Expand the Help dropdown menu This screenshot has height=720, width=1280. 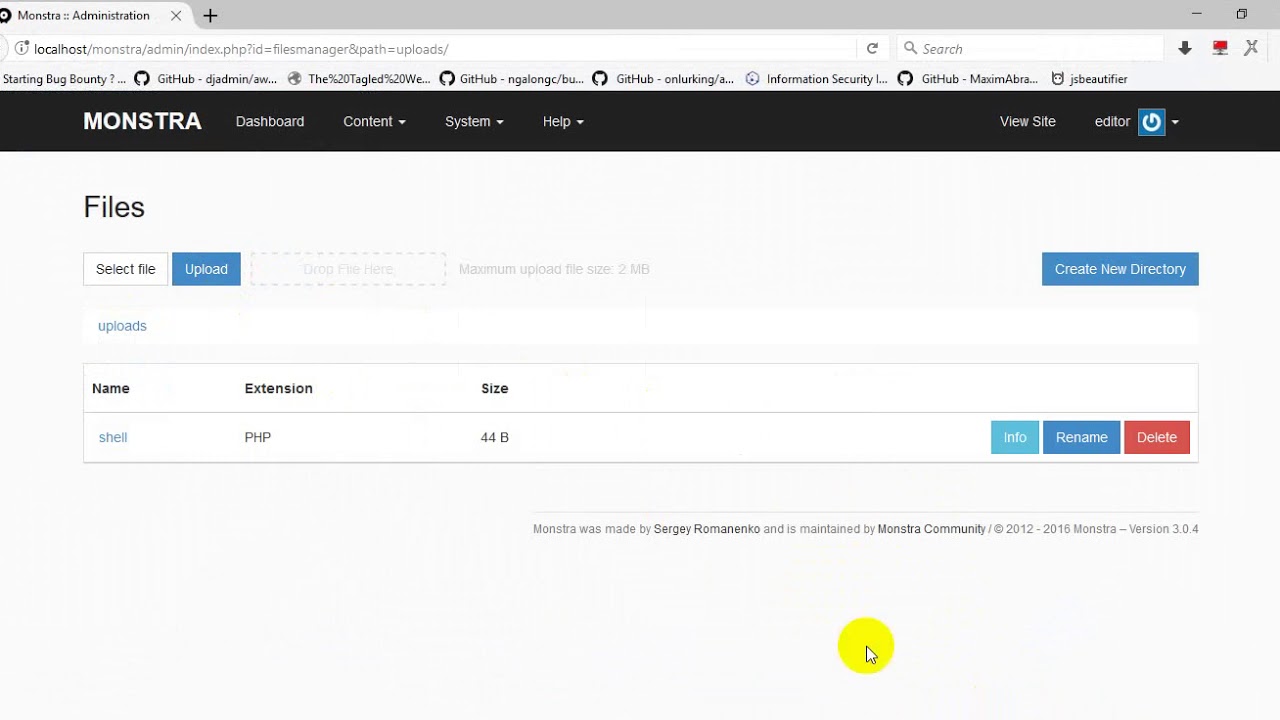point(563,121)
